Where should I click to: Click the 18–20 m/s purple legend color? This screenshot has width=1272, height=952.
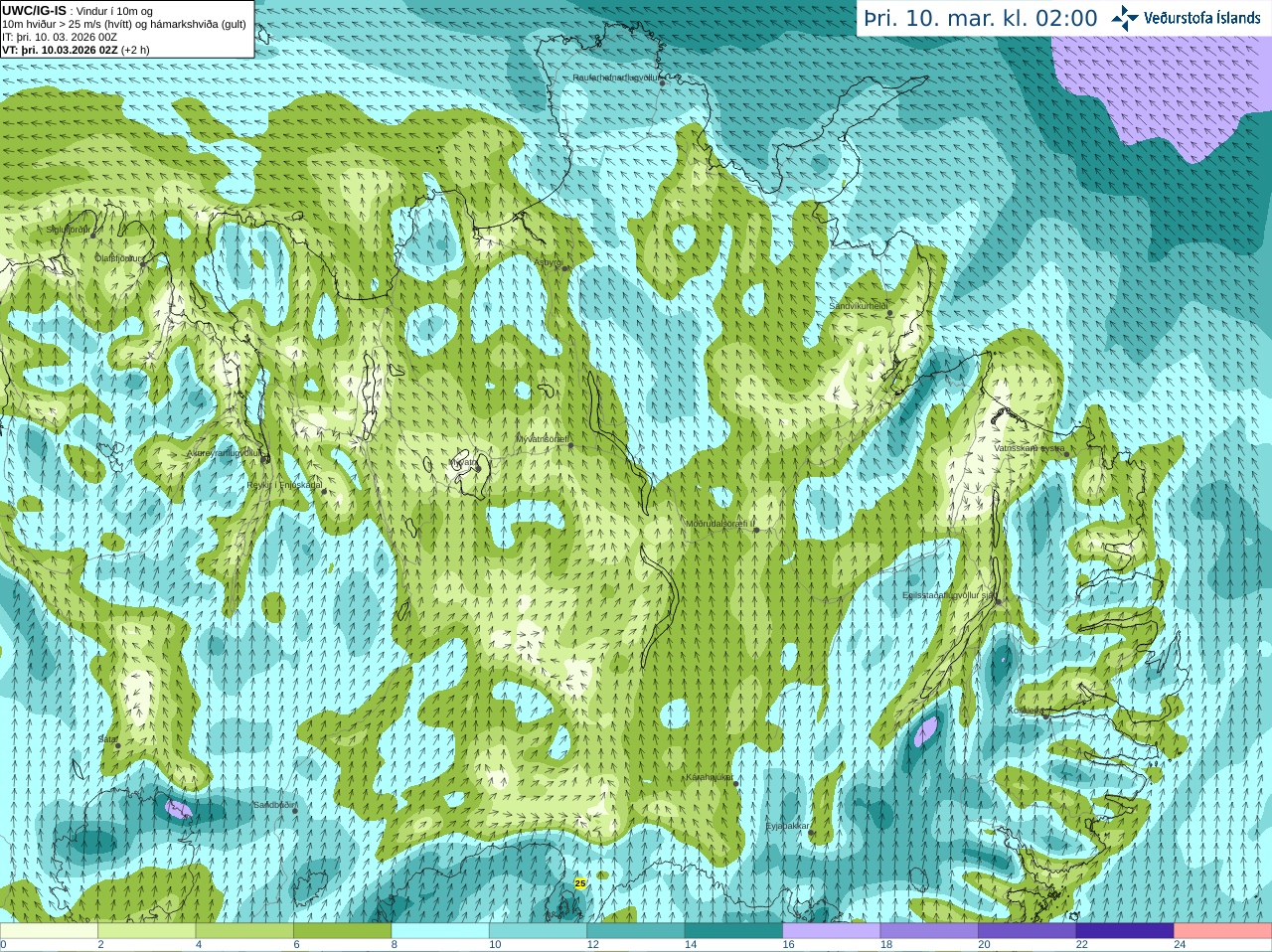pyautogui.click(x=929, y=931)
